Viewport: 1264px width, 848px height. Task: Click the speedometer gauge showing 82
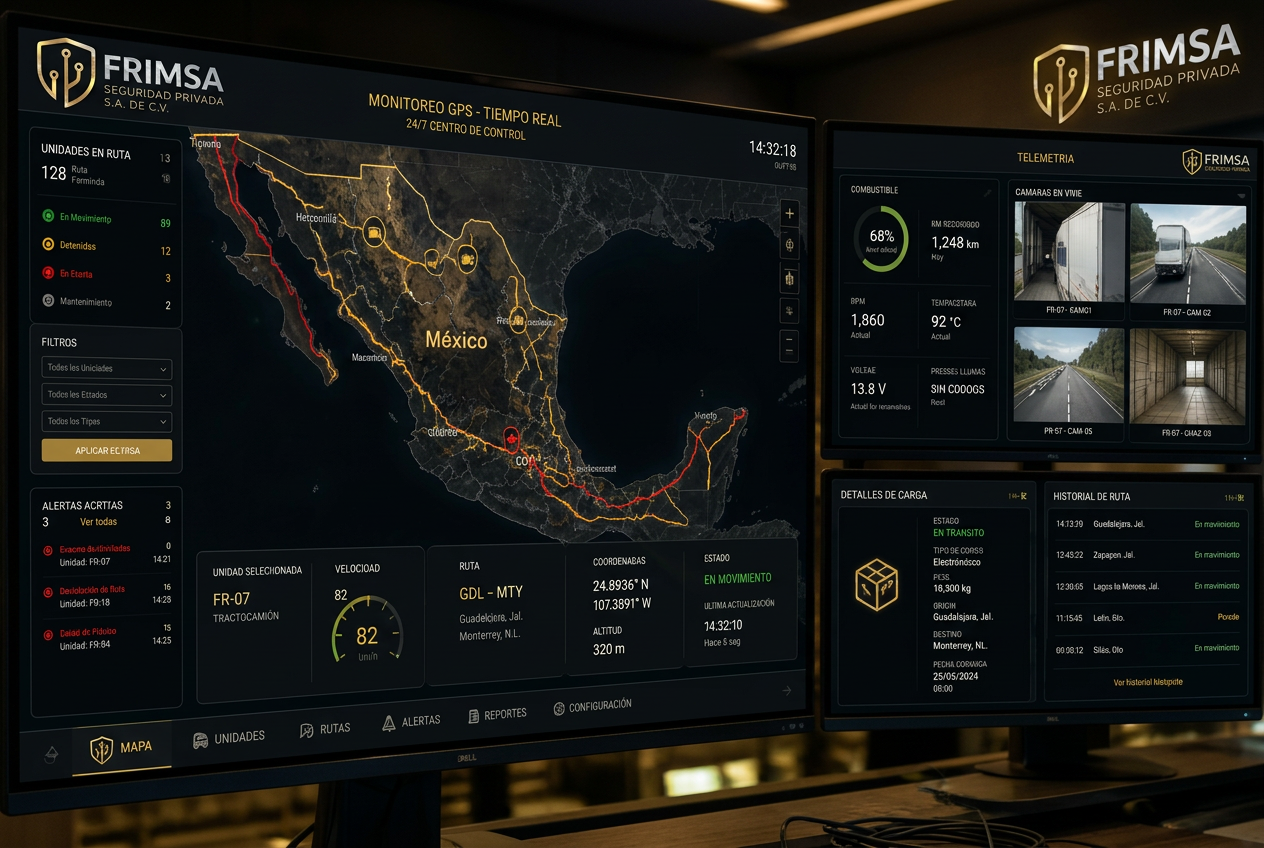coord(367,629)
